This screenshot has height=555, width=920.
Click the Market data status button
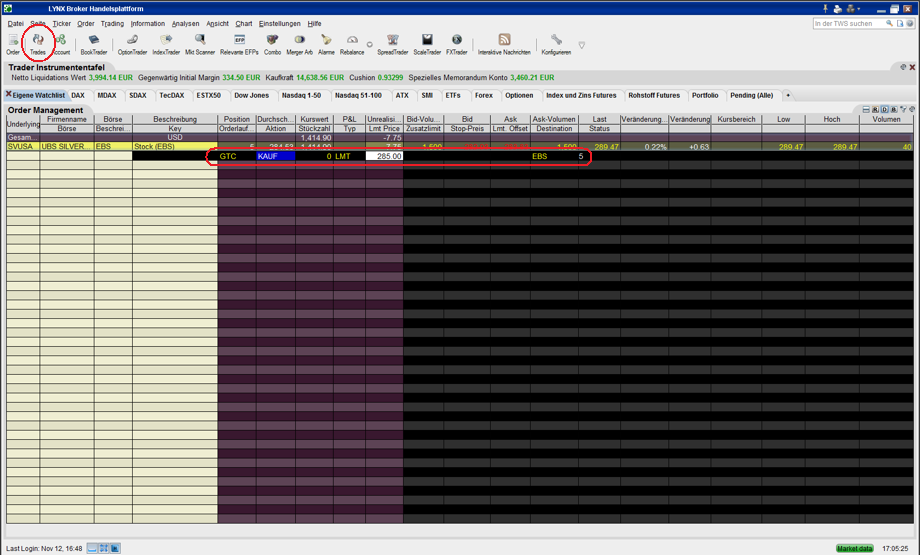(854, 549)
